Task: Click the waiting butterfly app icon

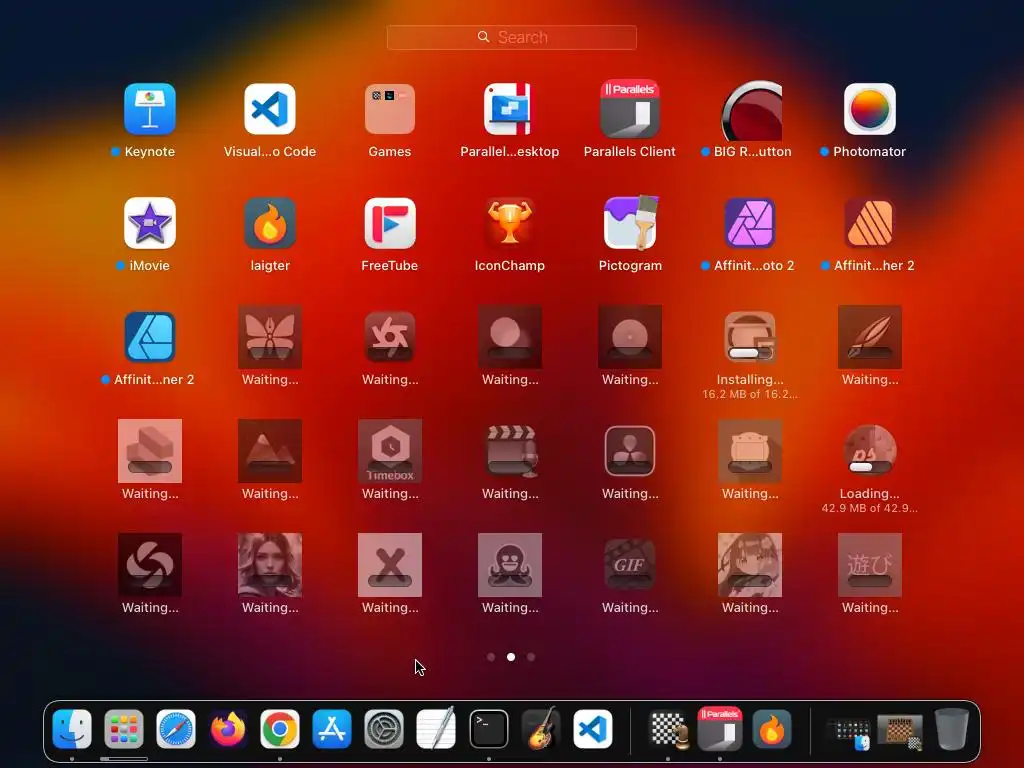Action: [270, 337]
